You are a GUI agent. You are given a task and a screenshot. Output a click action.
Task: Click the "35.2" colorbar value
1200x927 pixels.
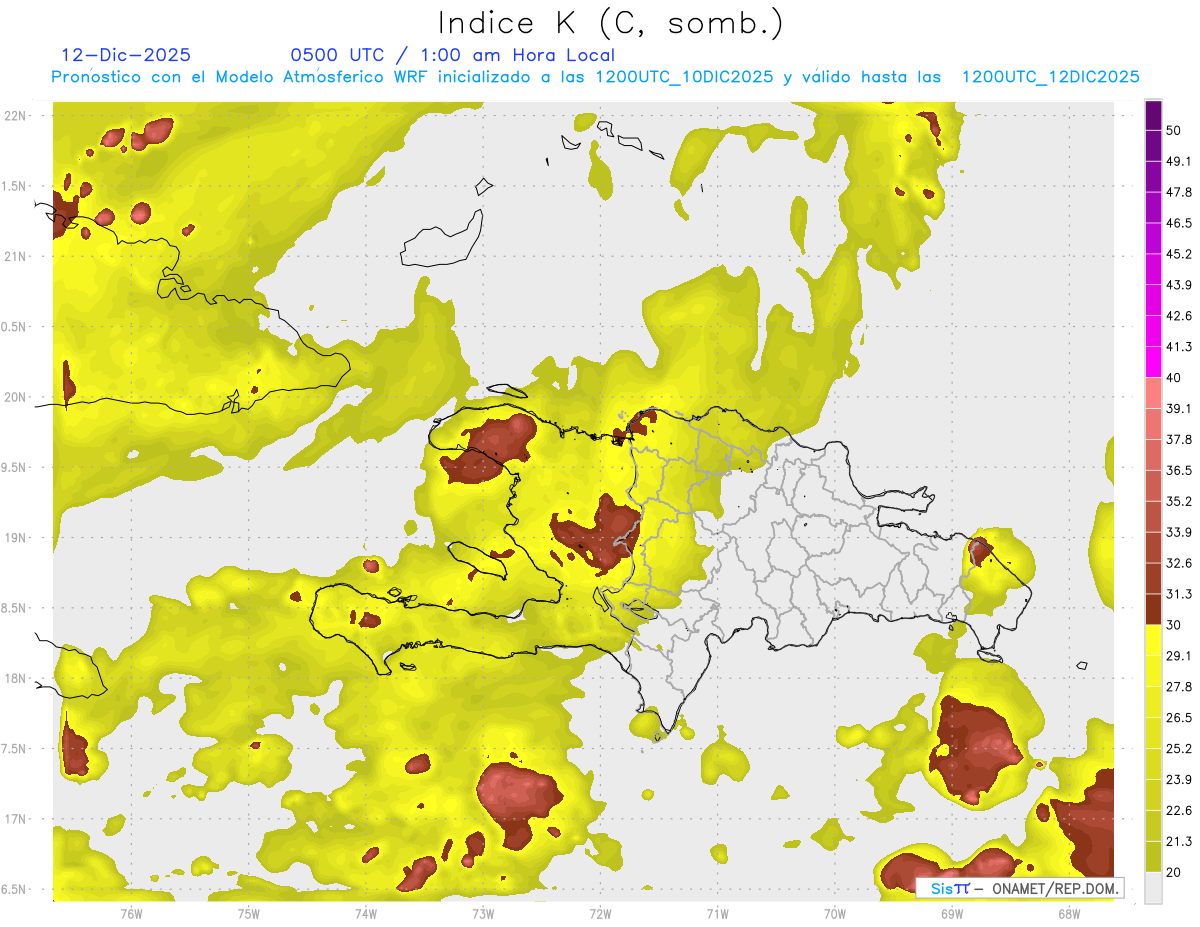pos(1179,501)
